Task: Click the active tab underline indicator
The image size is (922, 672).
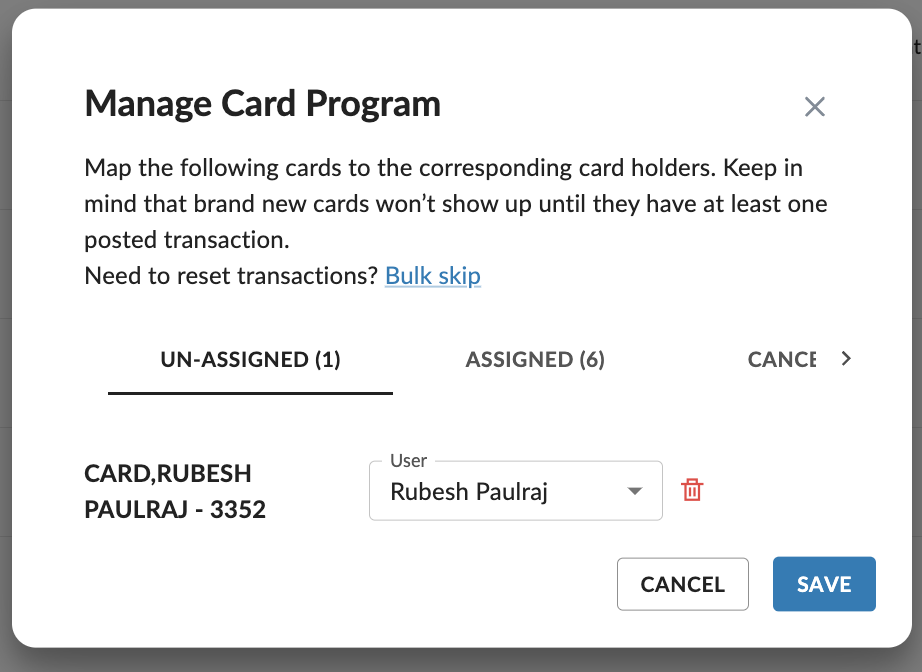Action: [x=250, y=393]
